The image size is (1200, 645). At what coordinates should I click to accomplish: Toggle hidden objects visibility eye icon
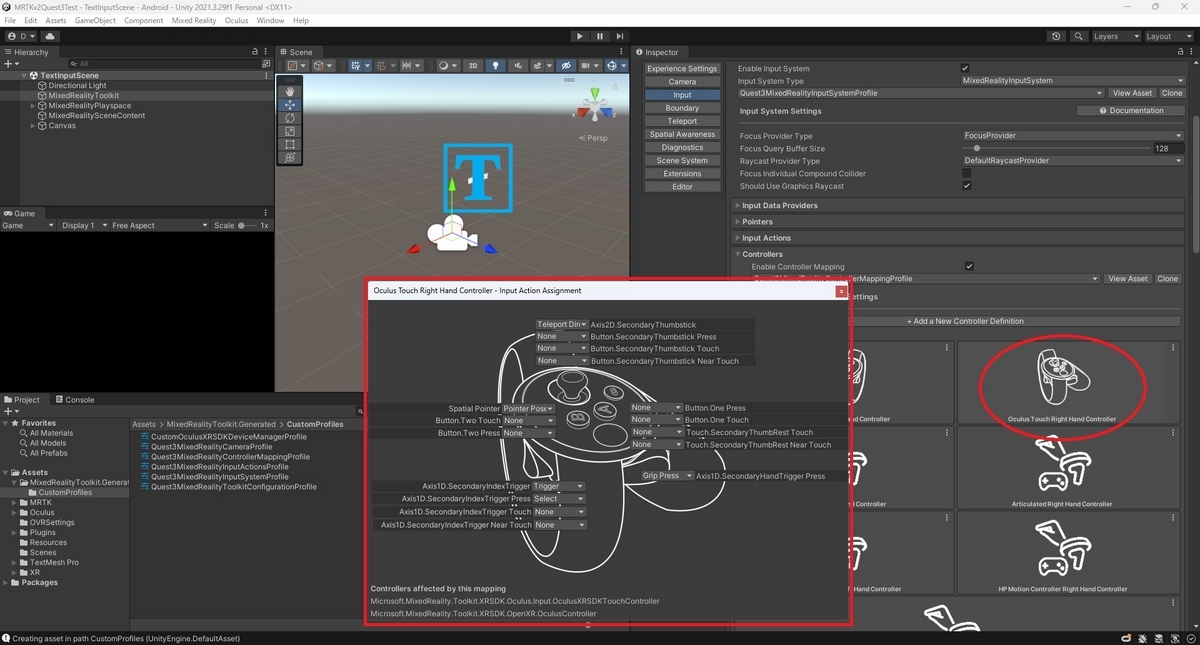click(566, 66)
